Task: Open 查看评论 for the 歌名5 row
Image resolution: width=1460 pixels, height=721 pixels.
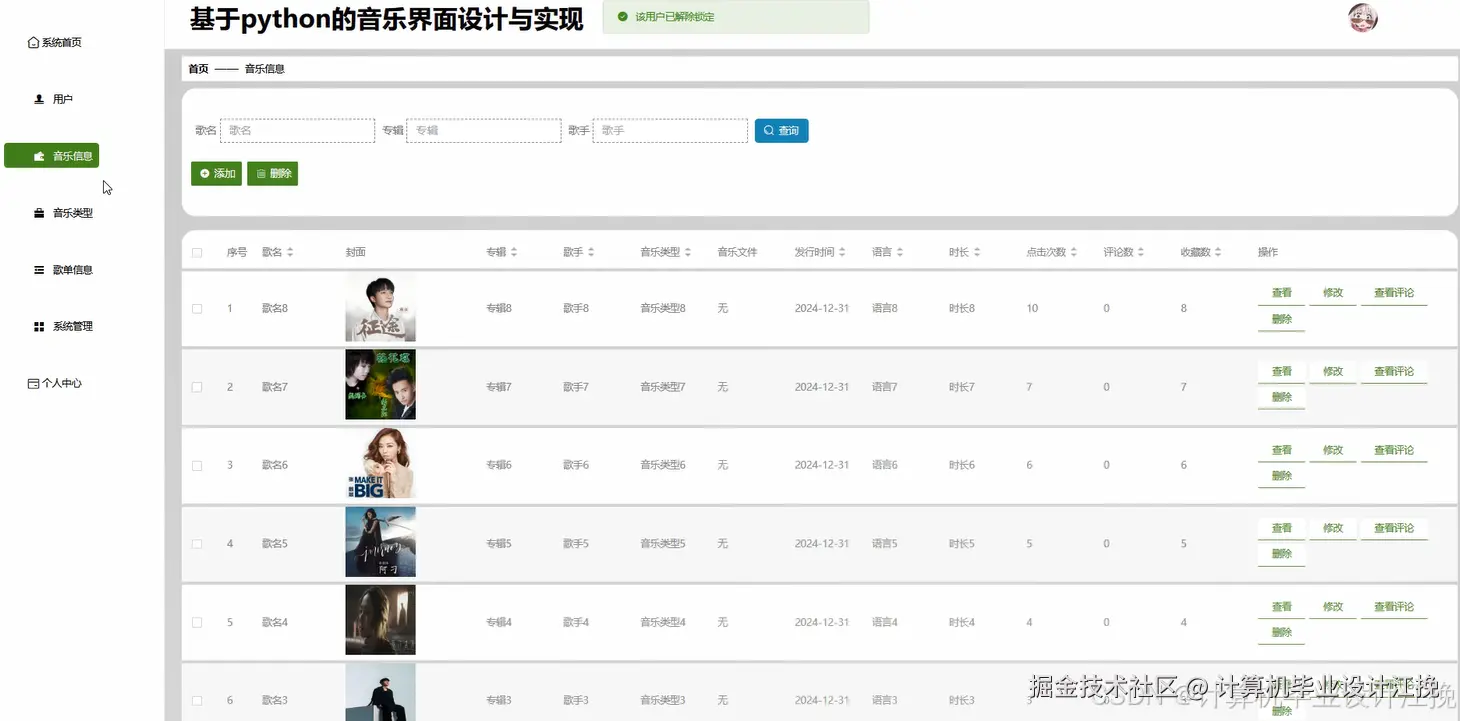Action: tap(1393, 528)
